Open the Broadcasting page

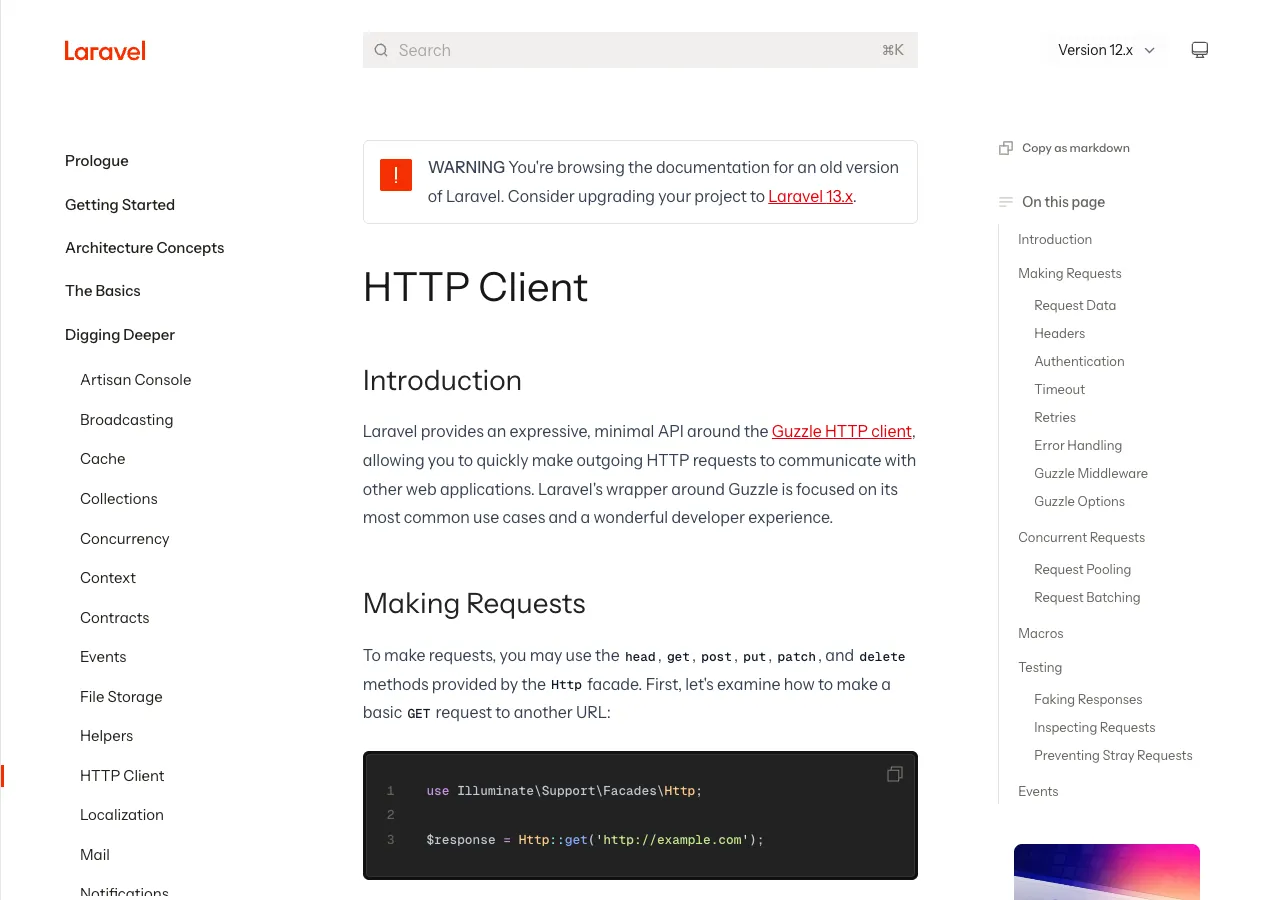[127, 420]
